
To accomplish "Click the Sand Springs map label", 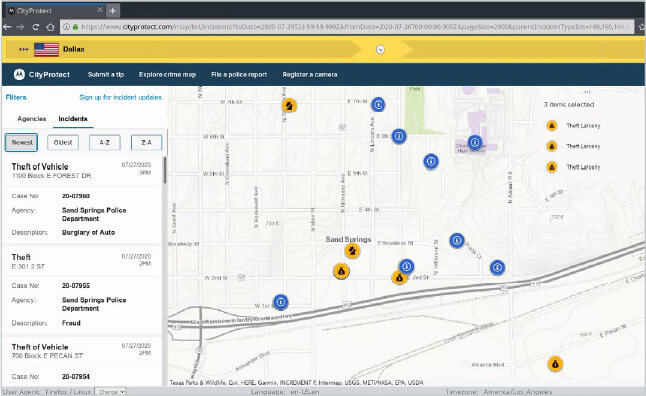I will tap(348, 239).
